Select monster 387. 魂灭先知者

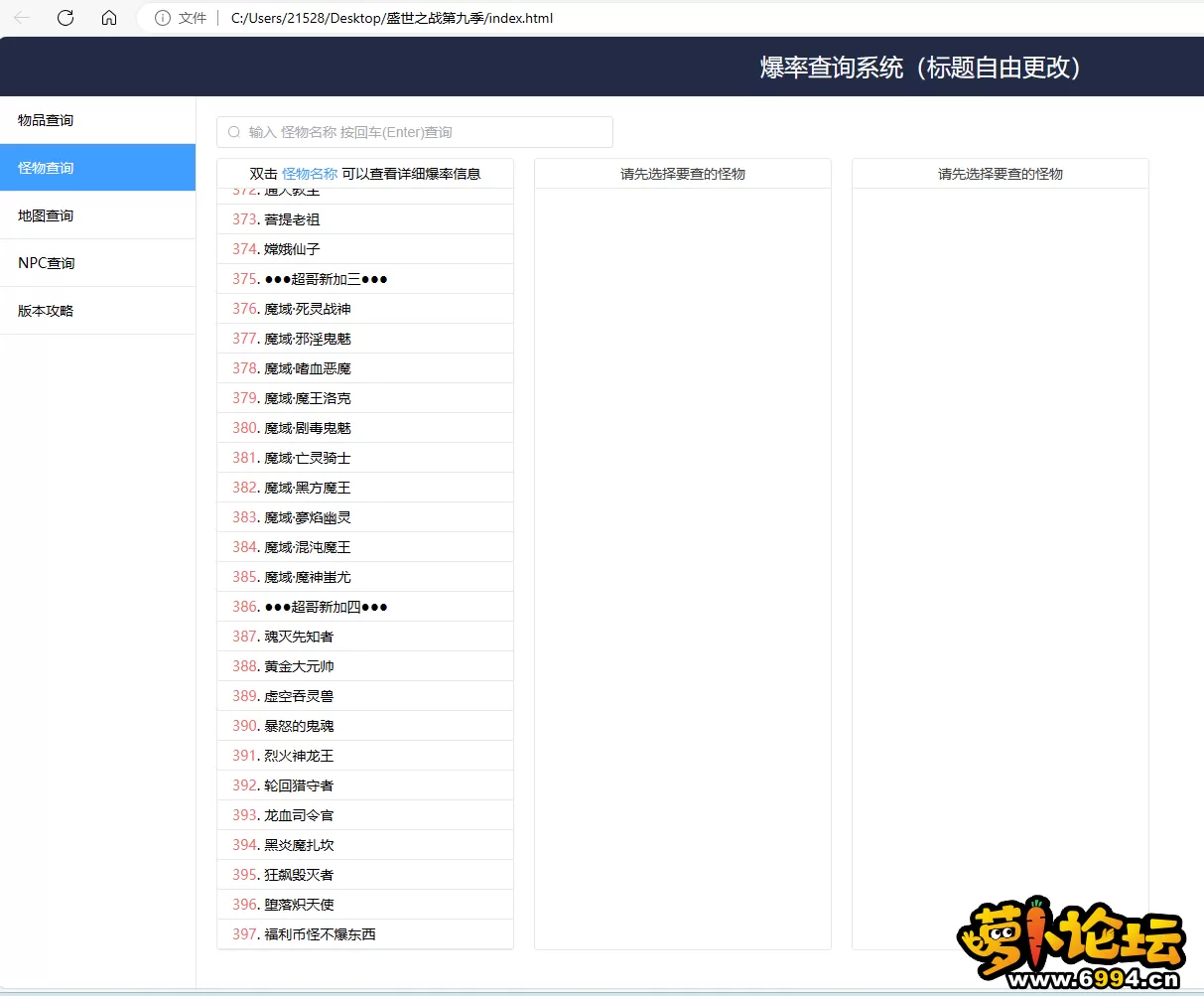tap(365, 637)
